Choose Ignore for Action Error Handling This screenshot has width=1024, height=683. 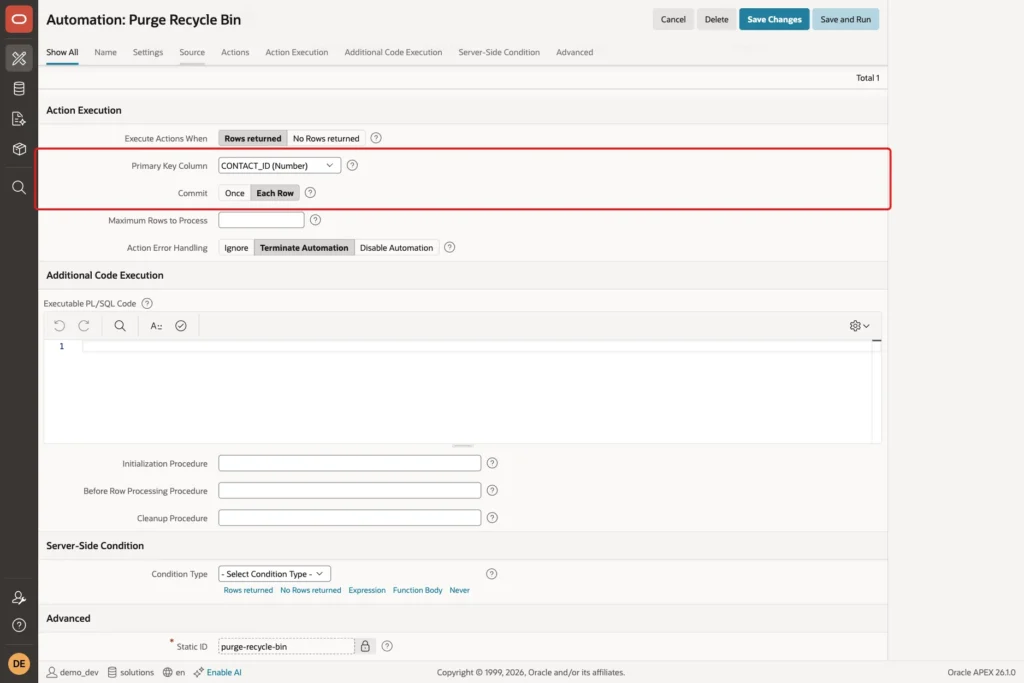pos(236,248)
